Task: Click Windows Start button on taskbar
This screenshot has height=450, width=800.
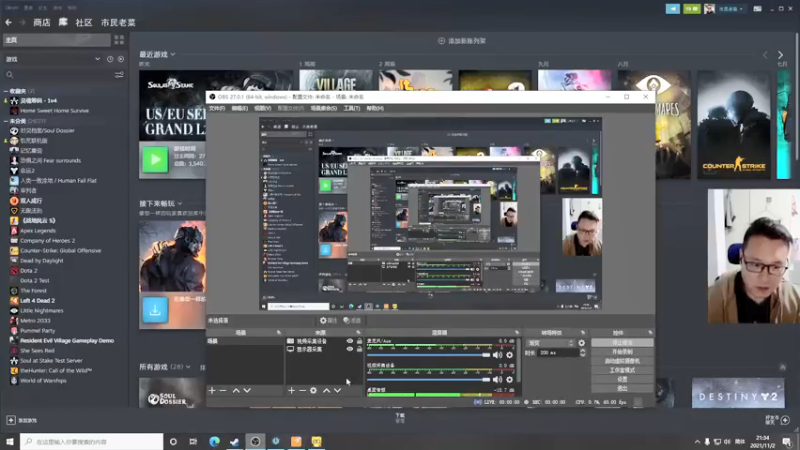Action: 10,441
